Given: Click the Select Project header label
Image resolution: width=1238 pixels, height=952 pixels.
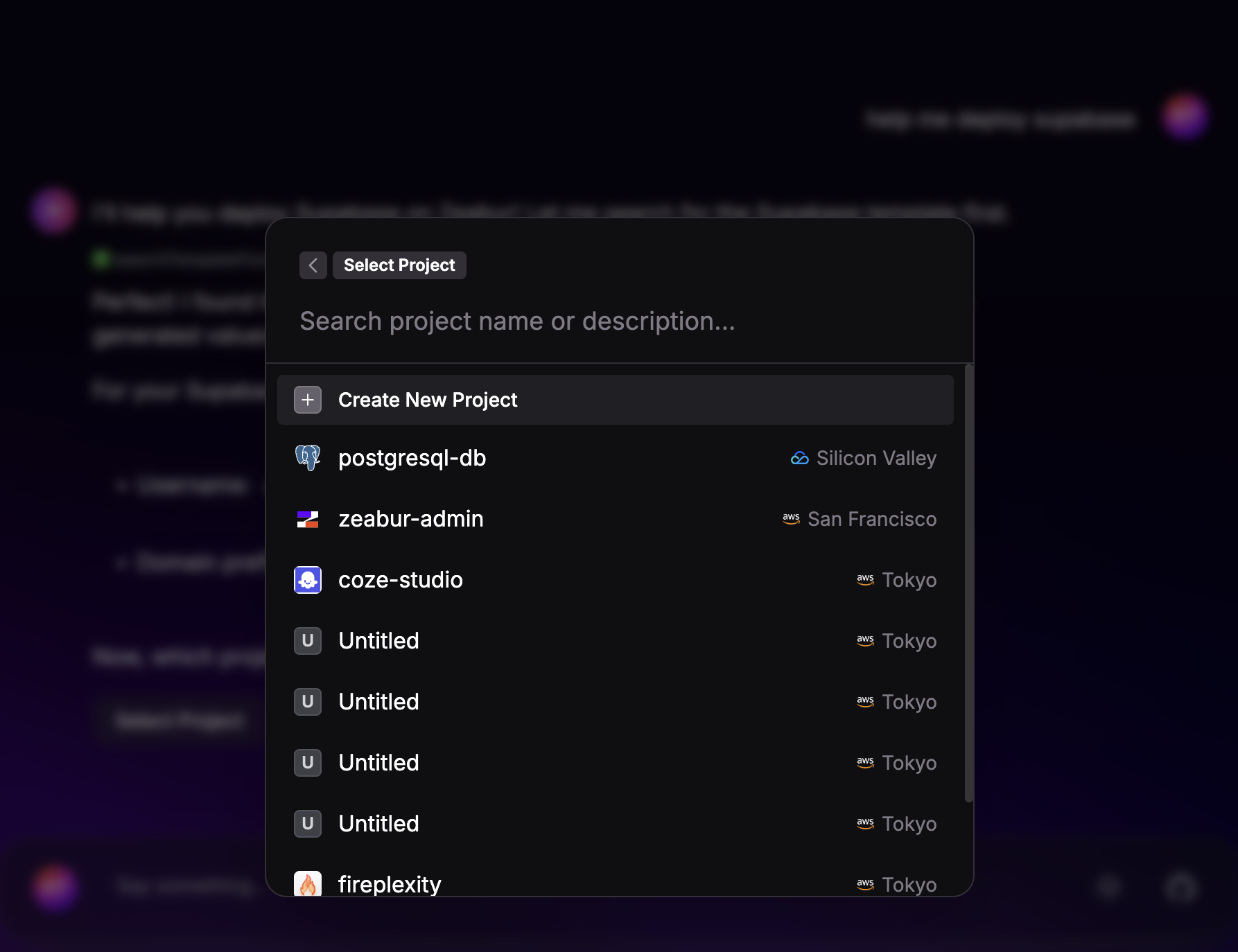Looking at the screenshot, I should tap(399, 265).
